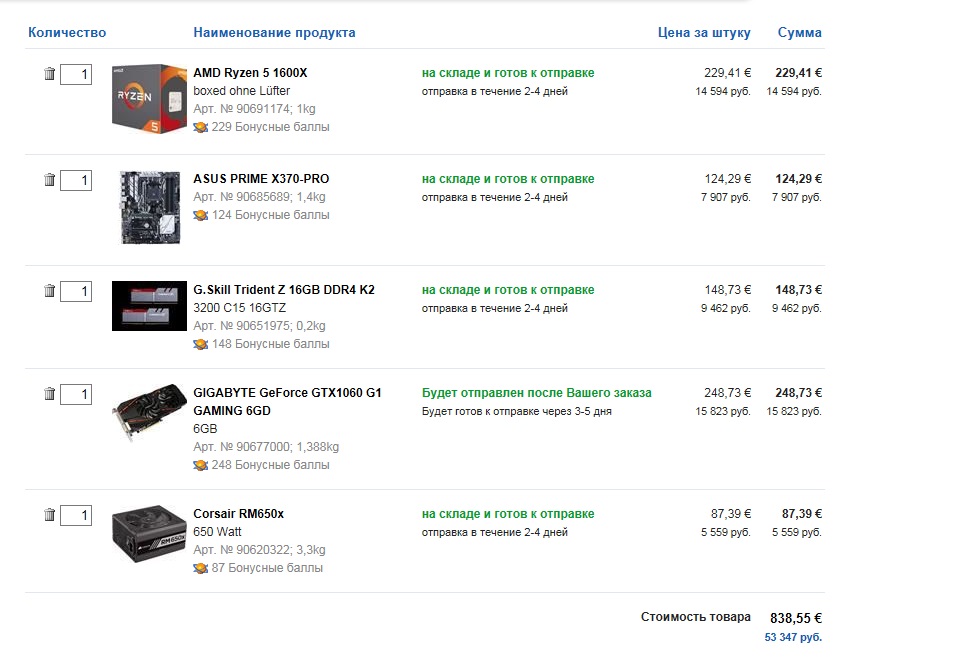Select quantity field for Corsair RM650x

[76, 516]
